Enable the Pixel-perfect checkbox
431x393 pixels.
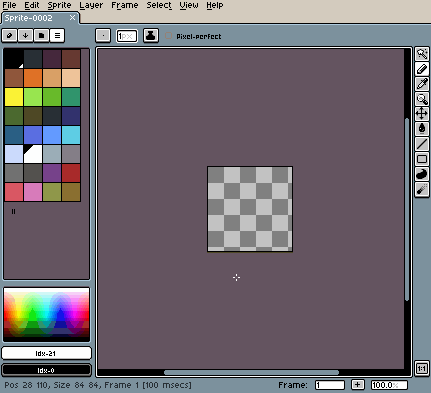pos(169,36)
